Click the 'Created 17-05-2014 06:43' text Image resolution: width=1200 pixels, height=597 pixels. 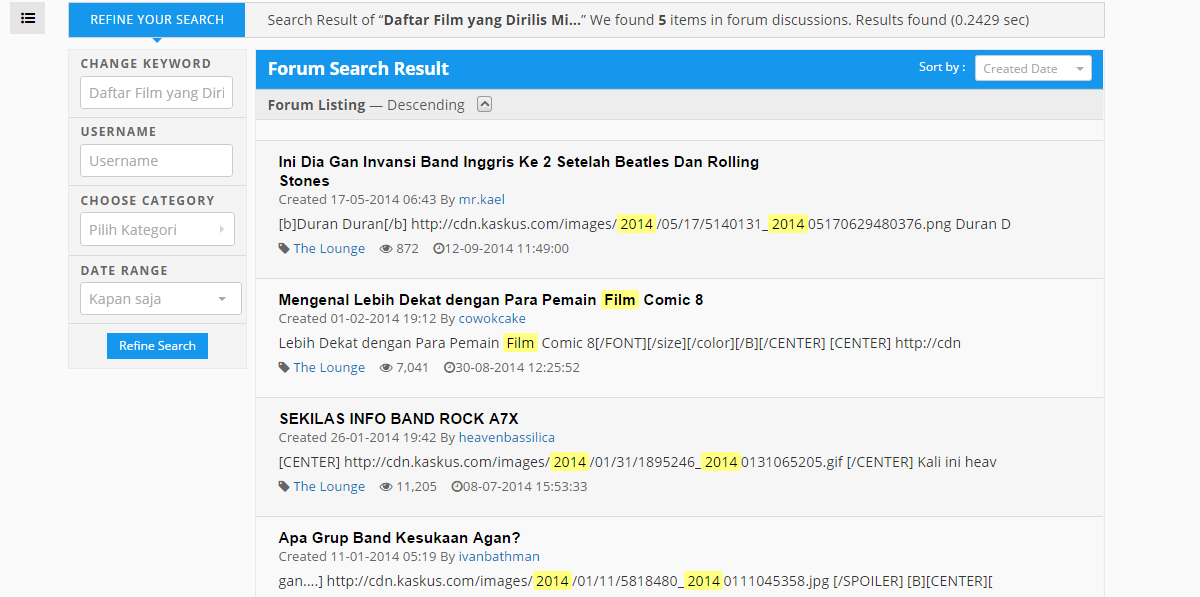coord(357,199)
